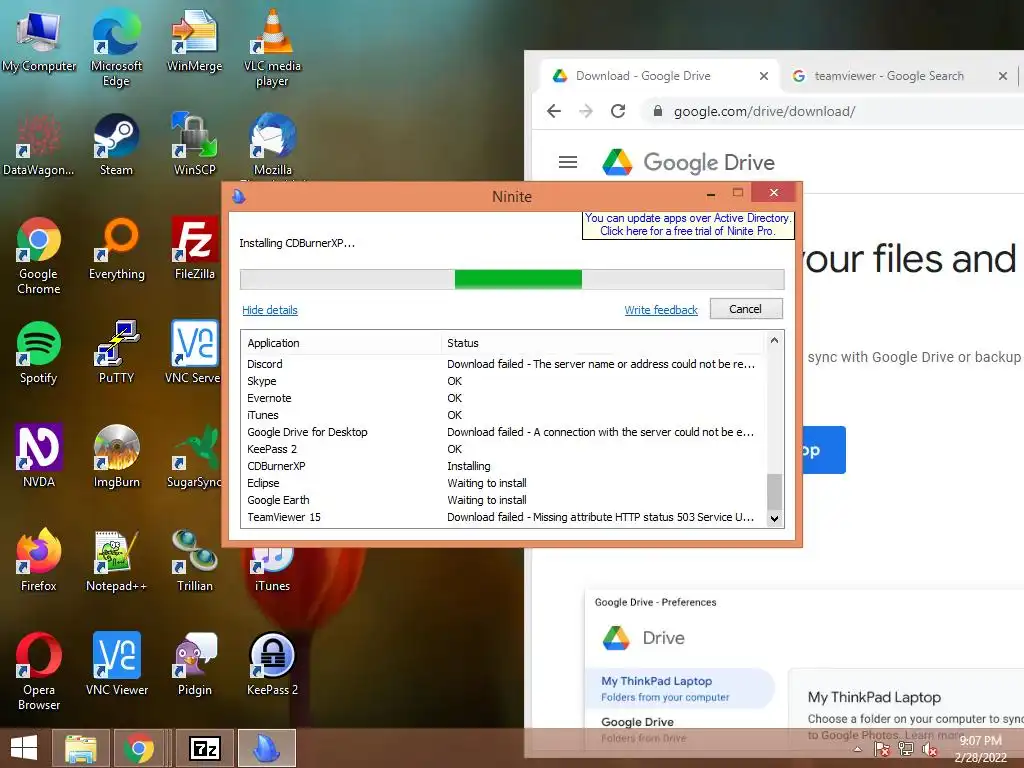Launch Notepad++ from desktop
1024x768 pixels.
[x=116, y=560]
